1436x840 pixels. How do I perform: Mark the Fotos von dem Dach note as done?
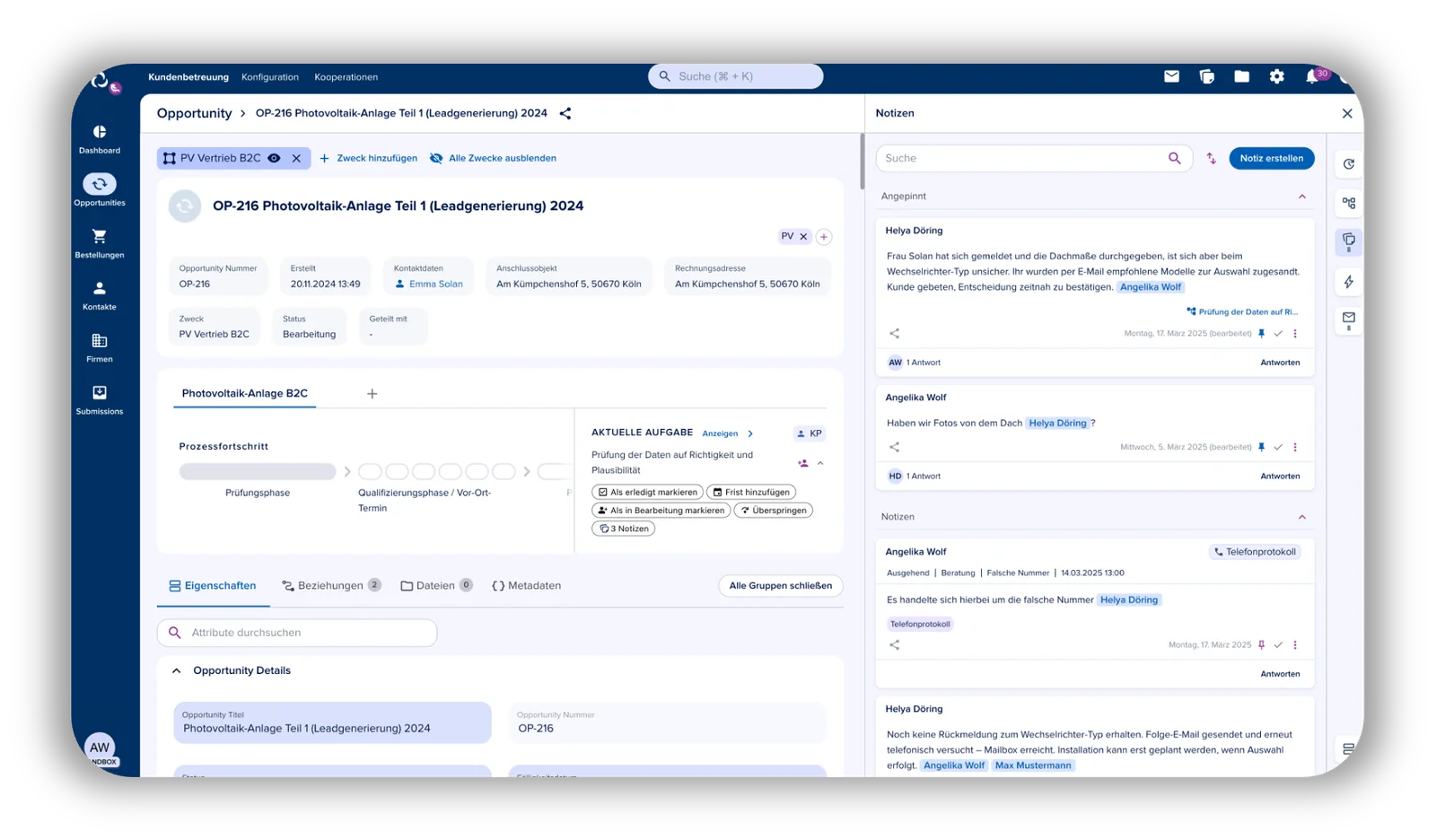(x=1278, y=447)
